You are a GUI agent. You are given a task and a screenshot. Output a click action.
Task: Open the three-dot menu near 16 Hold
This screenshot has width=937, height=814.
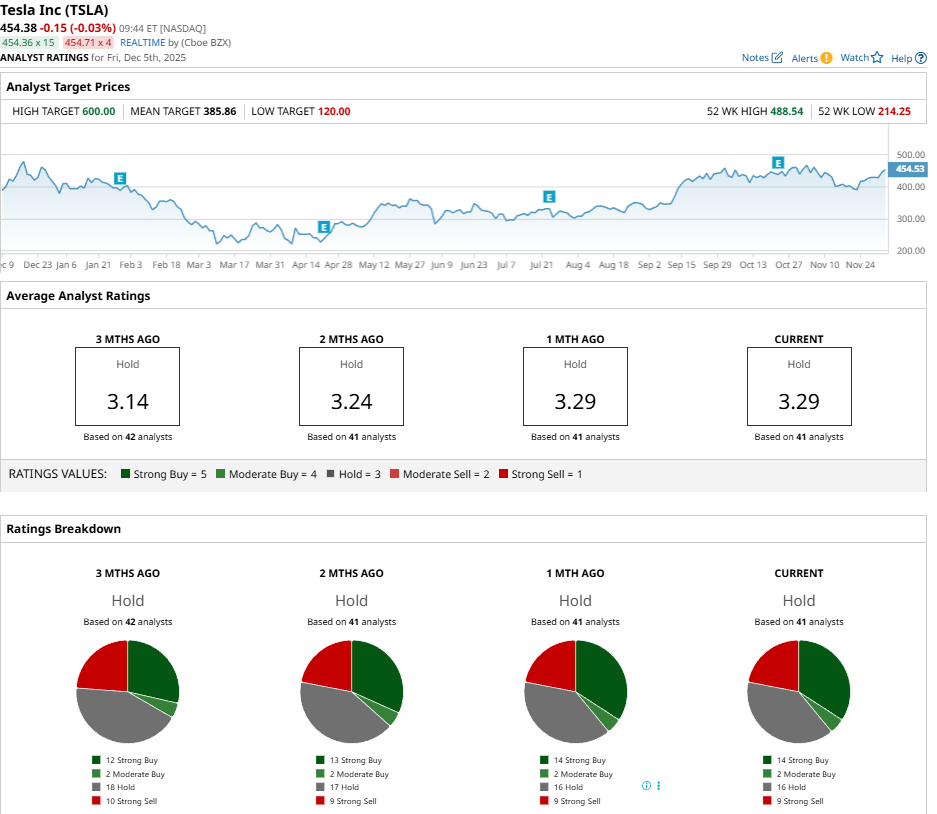pyautogui.click(x=659, y=785)
